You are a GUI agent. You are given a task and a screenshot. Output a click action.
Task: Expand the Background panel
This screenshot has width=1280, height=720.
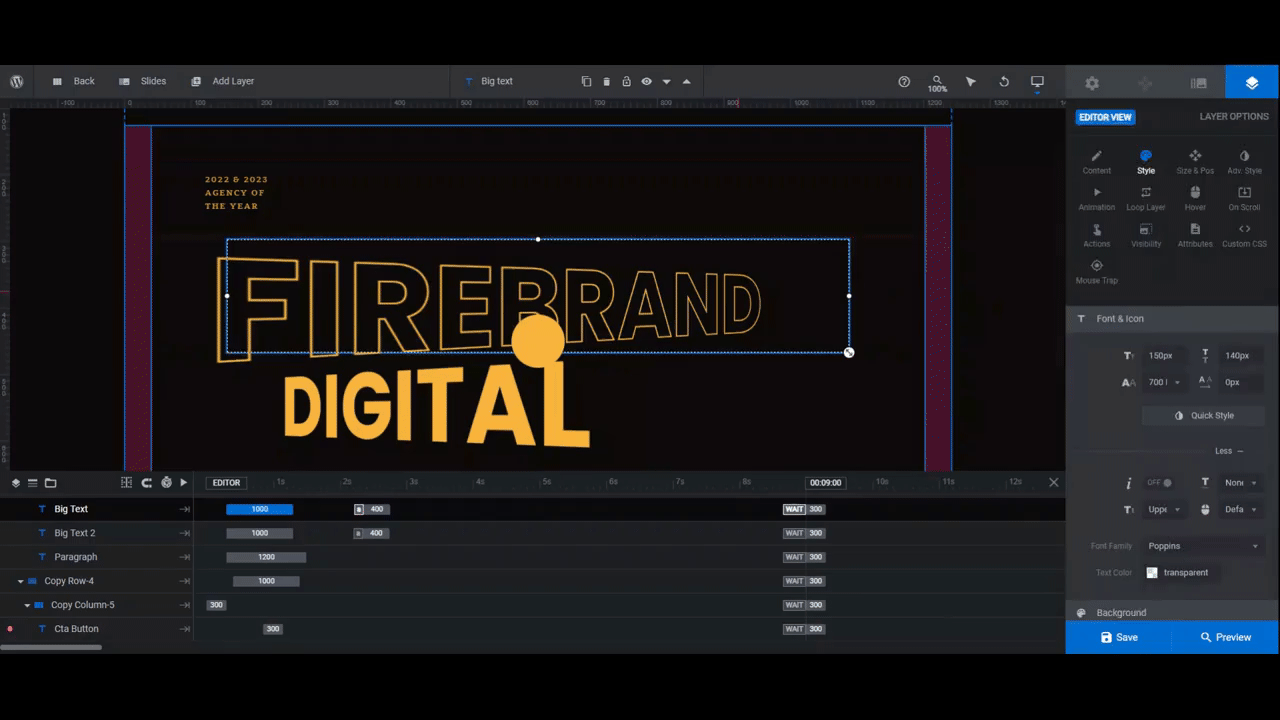tap(1172, 613)
